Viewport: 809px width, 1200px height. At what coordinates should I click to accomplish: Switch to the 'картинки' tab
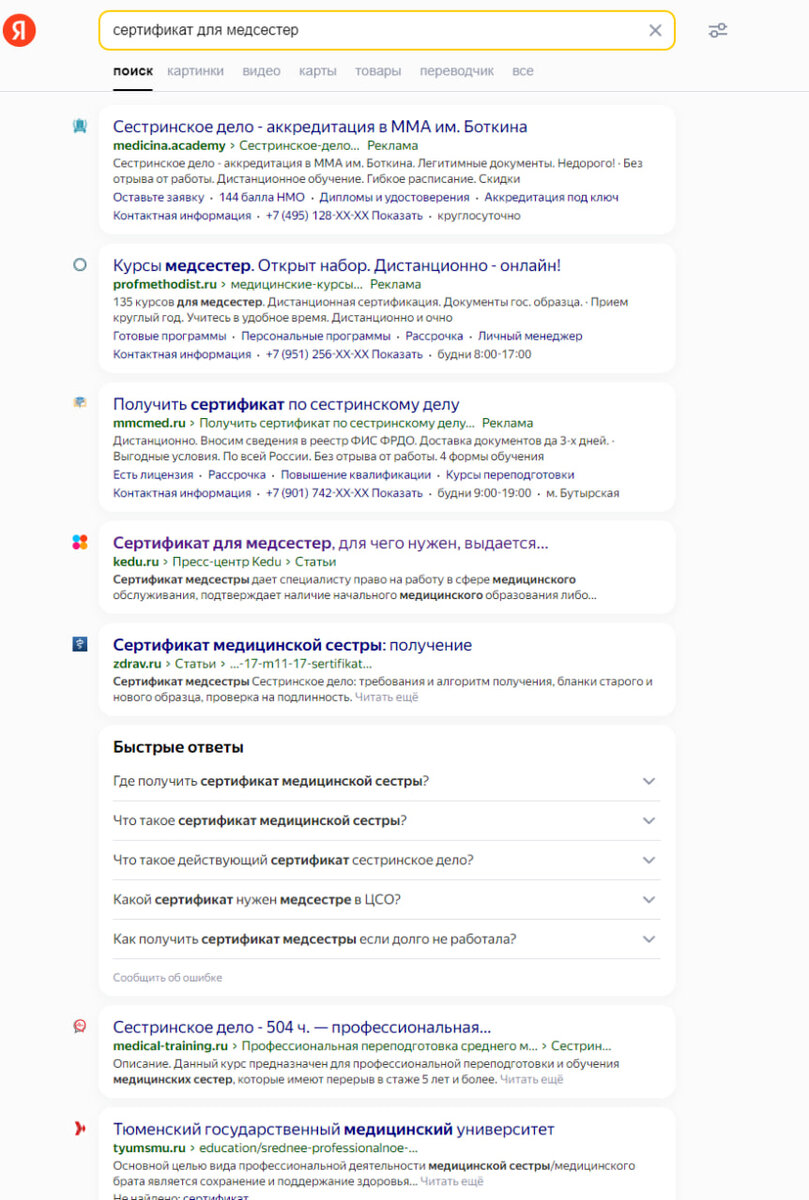pos(195,71)
